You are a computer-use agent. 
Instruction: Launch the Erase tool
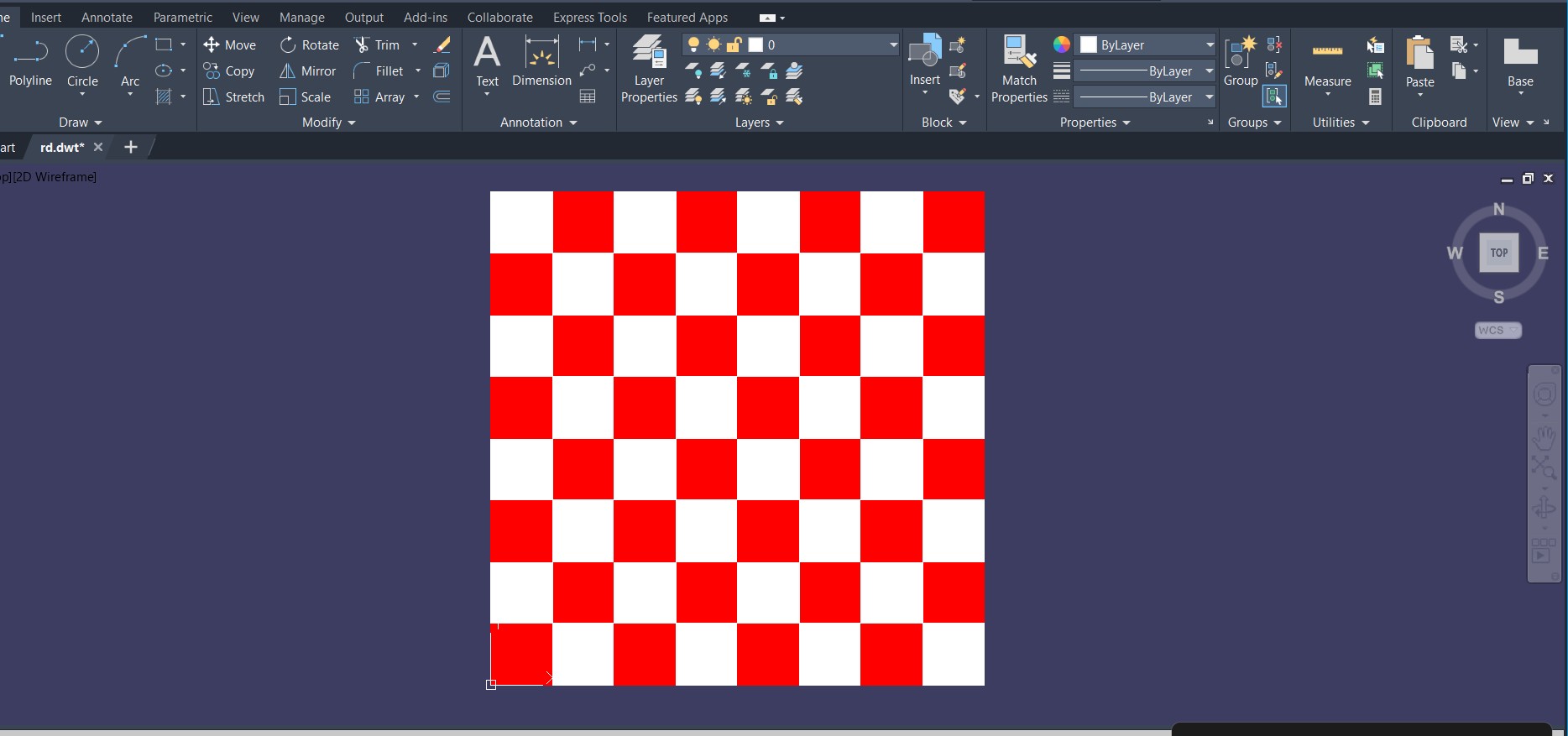click(x=442, y=44)
